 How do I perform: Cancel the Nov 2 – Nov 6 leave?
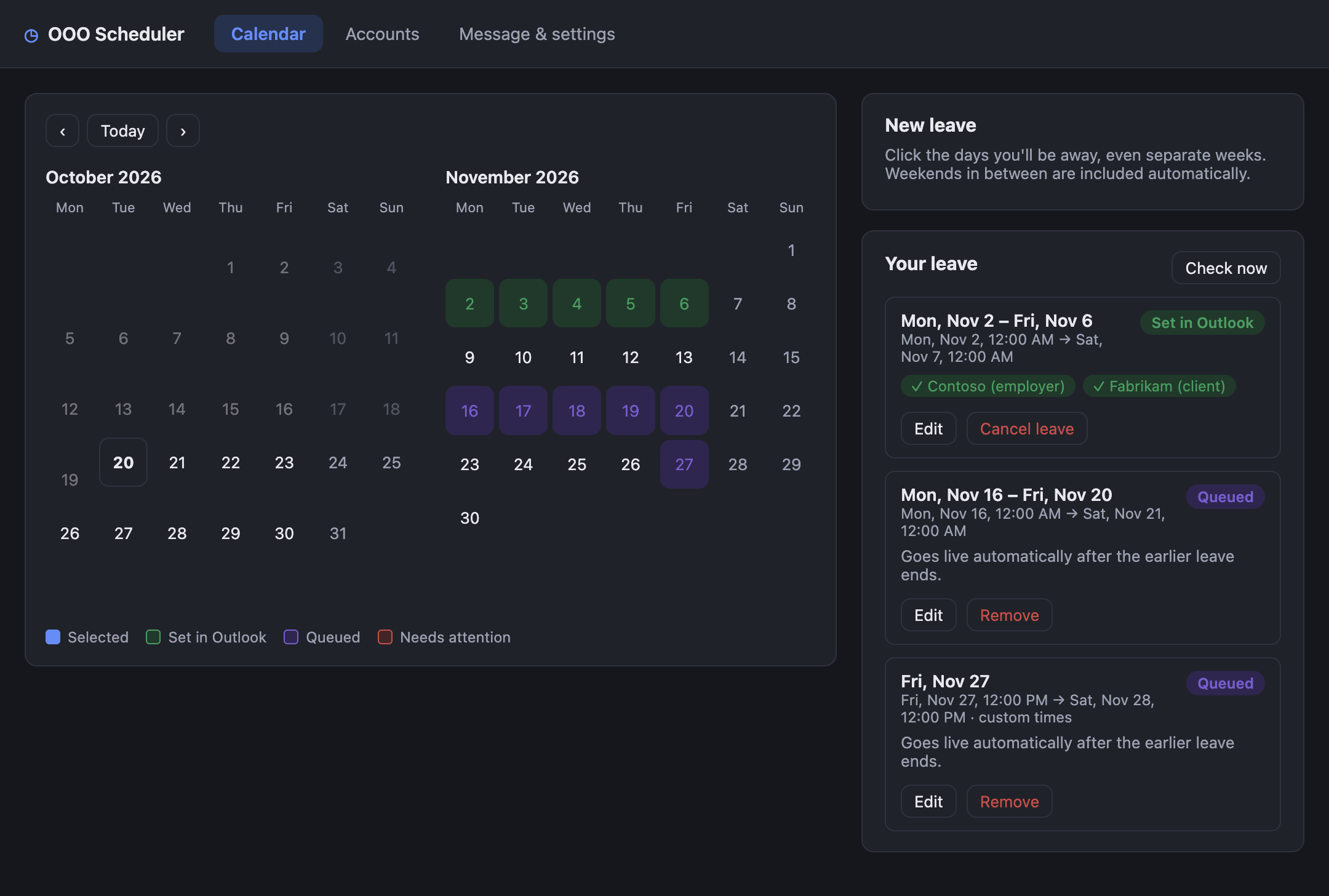1026,428
